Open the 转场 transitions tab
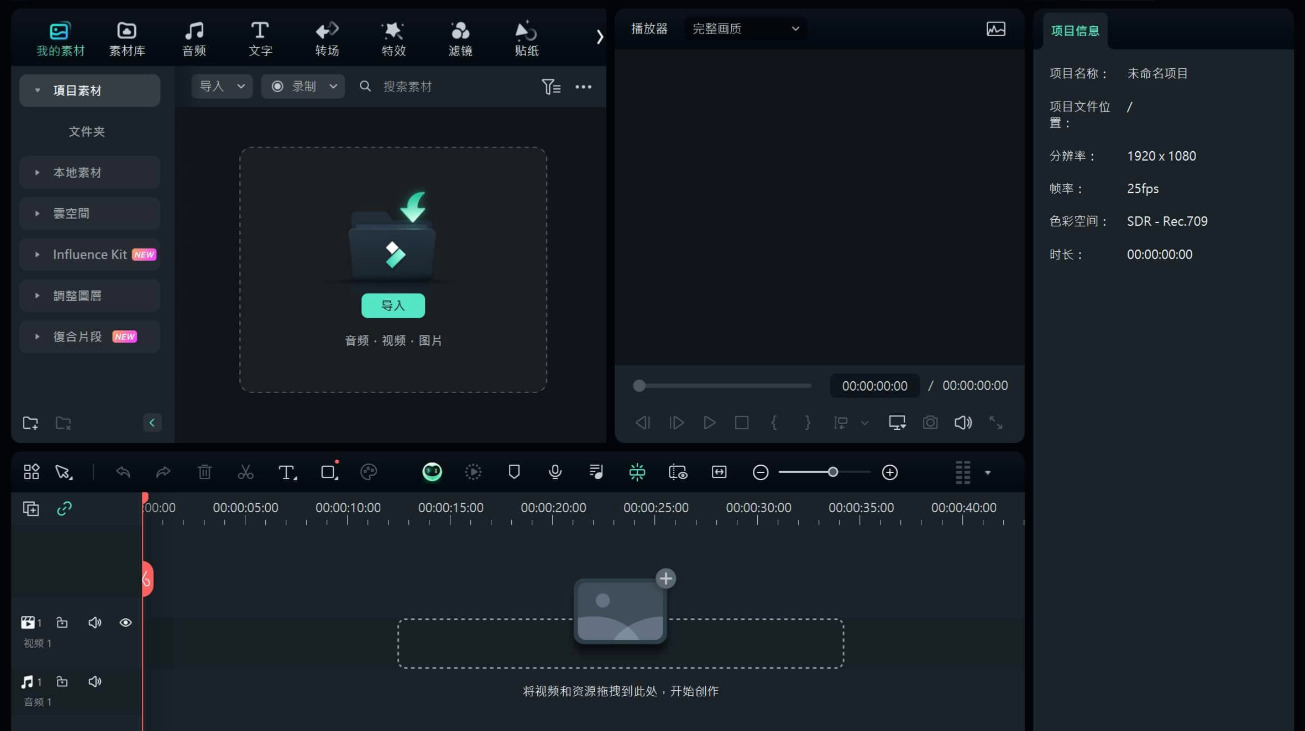Viewport: 1305px width, 731px height. 327,39
